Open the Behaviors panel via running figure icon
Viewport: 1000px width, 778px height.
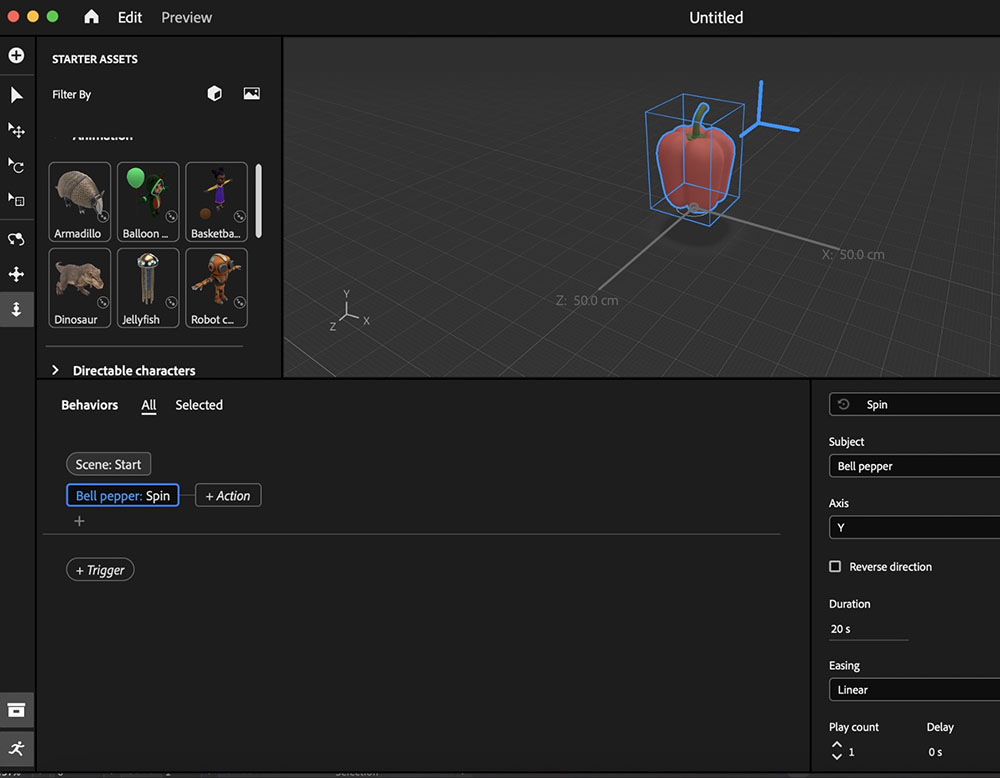(x=17, y=748)
